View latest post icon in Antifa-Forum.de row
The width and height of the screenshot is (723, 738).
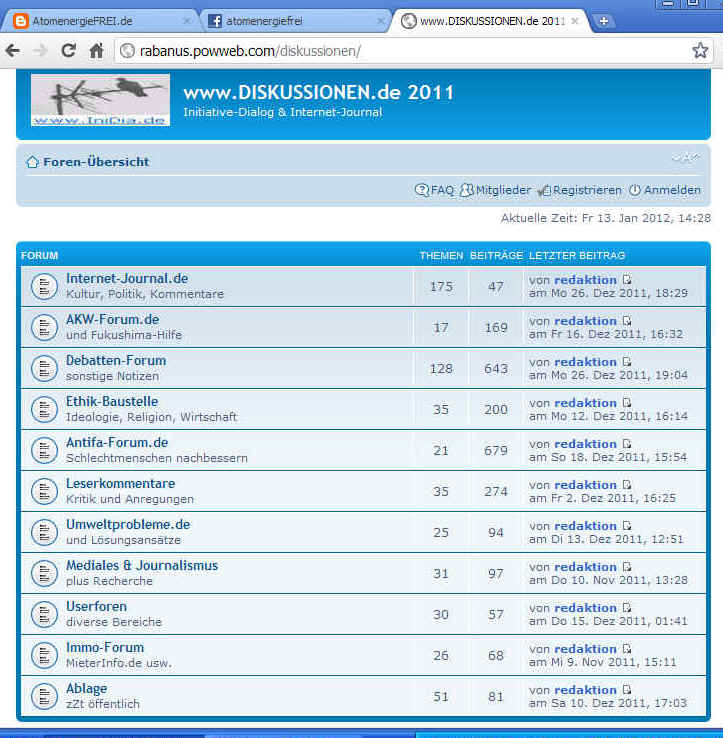627,443
